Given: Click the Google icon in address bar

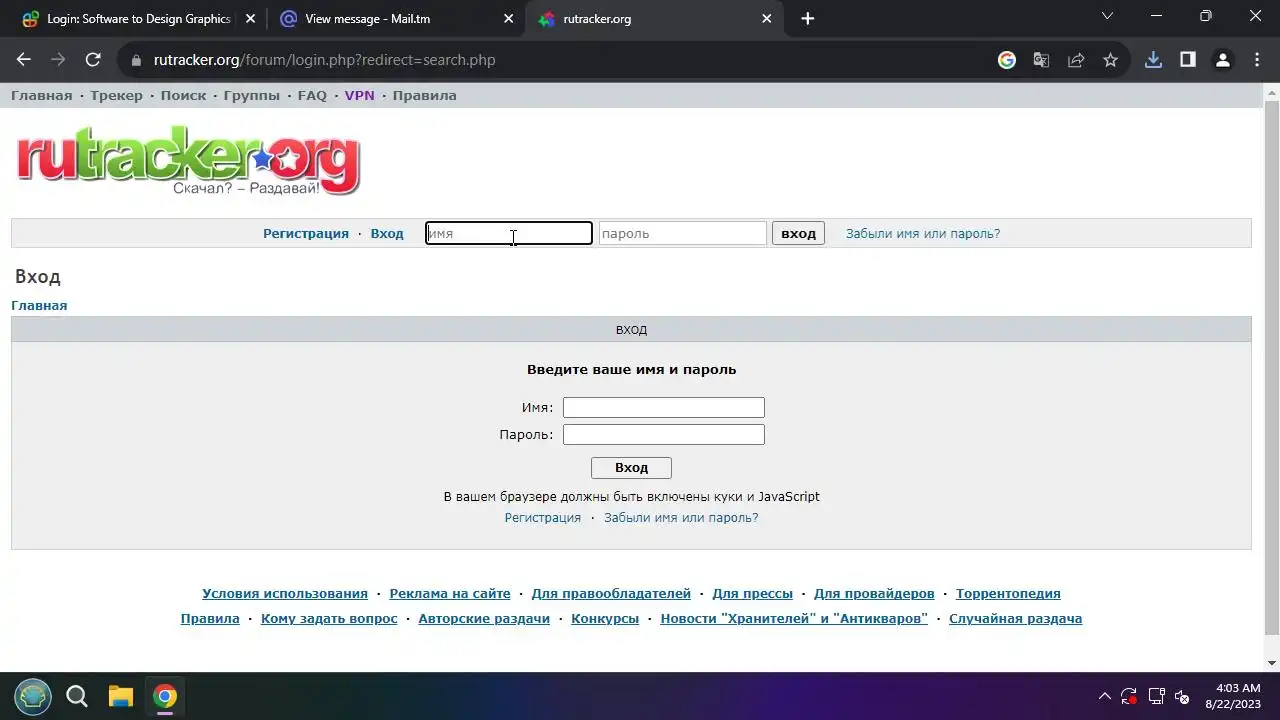Looking at the screenshot, I should click(1007, 60).
